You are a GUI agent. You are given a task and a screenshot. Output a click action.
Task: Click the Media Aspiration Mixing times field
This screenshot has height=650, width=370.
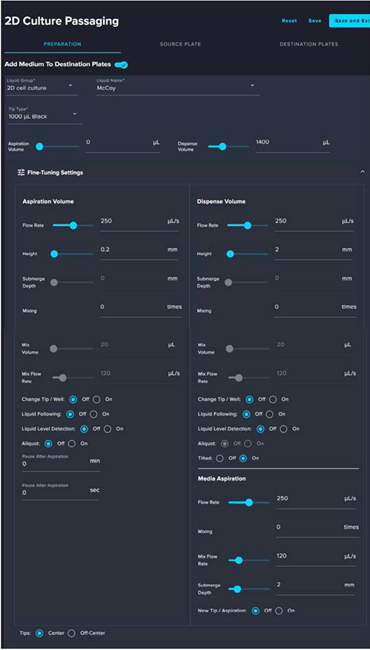[x=317, y=529]
